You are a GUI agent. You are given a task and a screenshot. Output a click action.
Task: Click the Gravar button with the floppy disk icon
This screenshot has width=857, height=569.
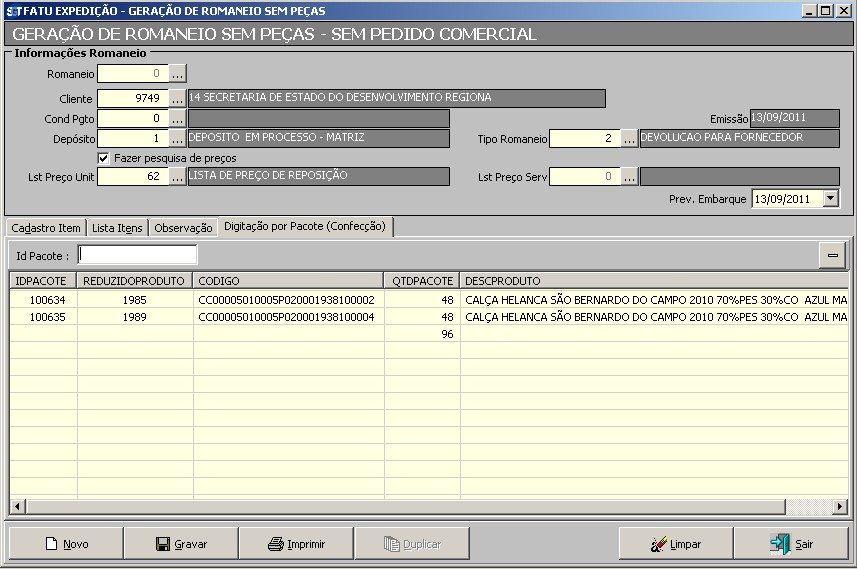(181, 544)
